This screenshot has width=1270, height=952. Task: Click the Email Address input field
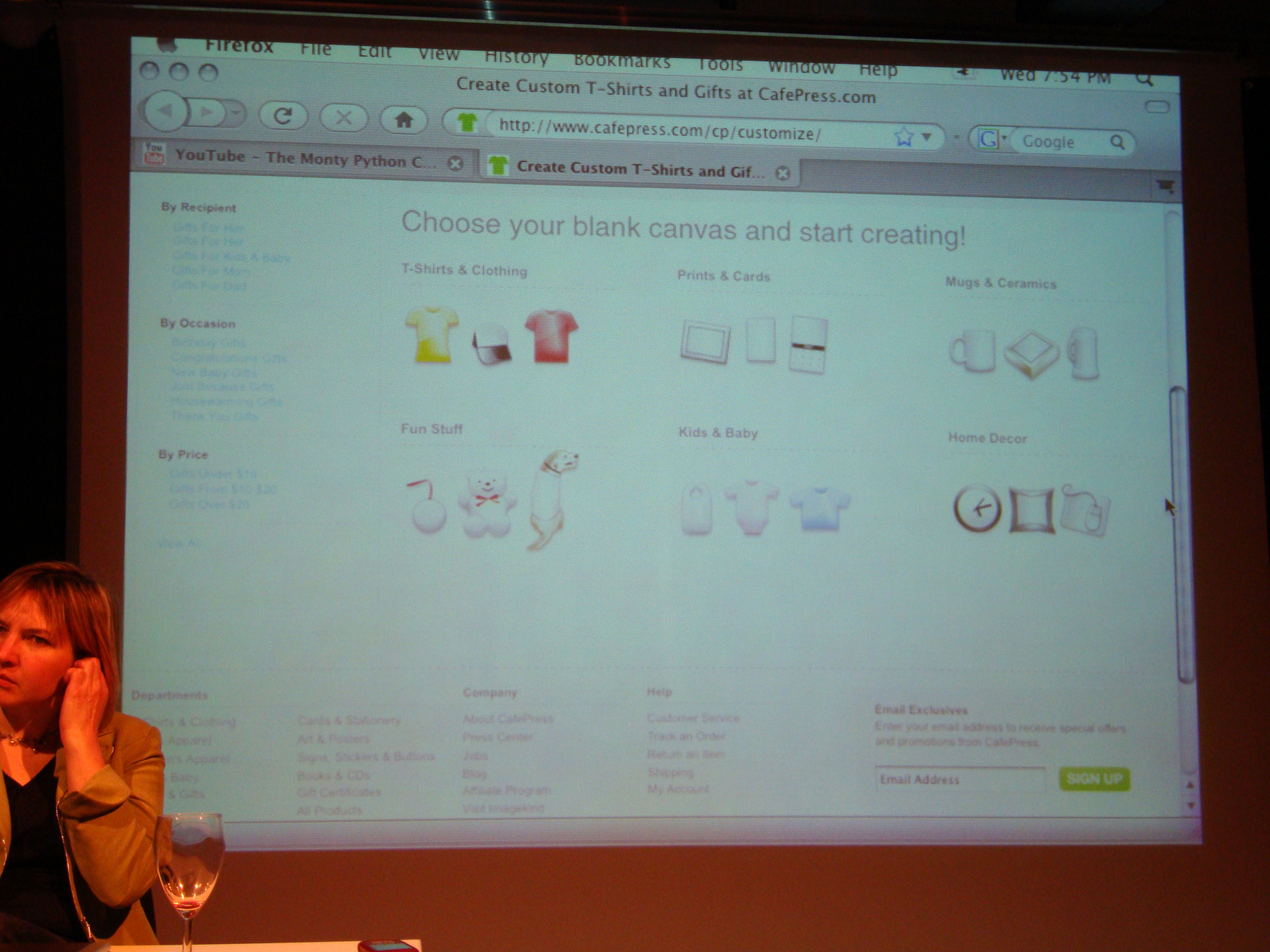pos(960,779)
